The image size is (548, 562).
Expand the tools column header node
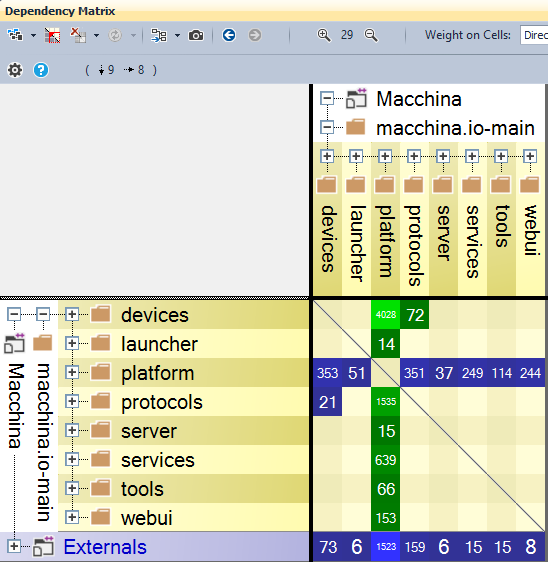coord(501,156)
